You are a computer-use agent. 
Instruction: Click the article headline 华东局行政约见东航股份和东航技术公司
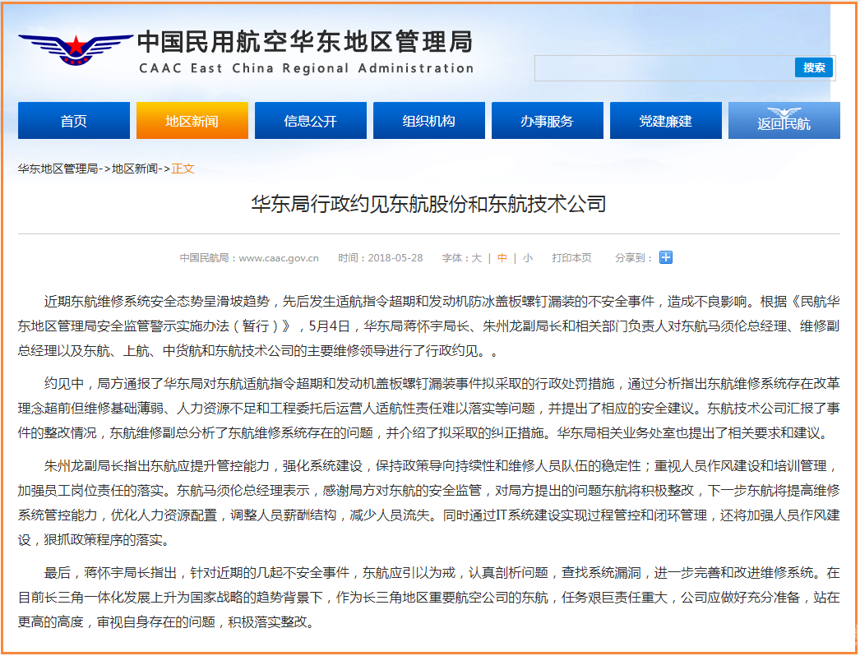[x=429, y=204]
